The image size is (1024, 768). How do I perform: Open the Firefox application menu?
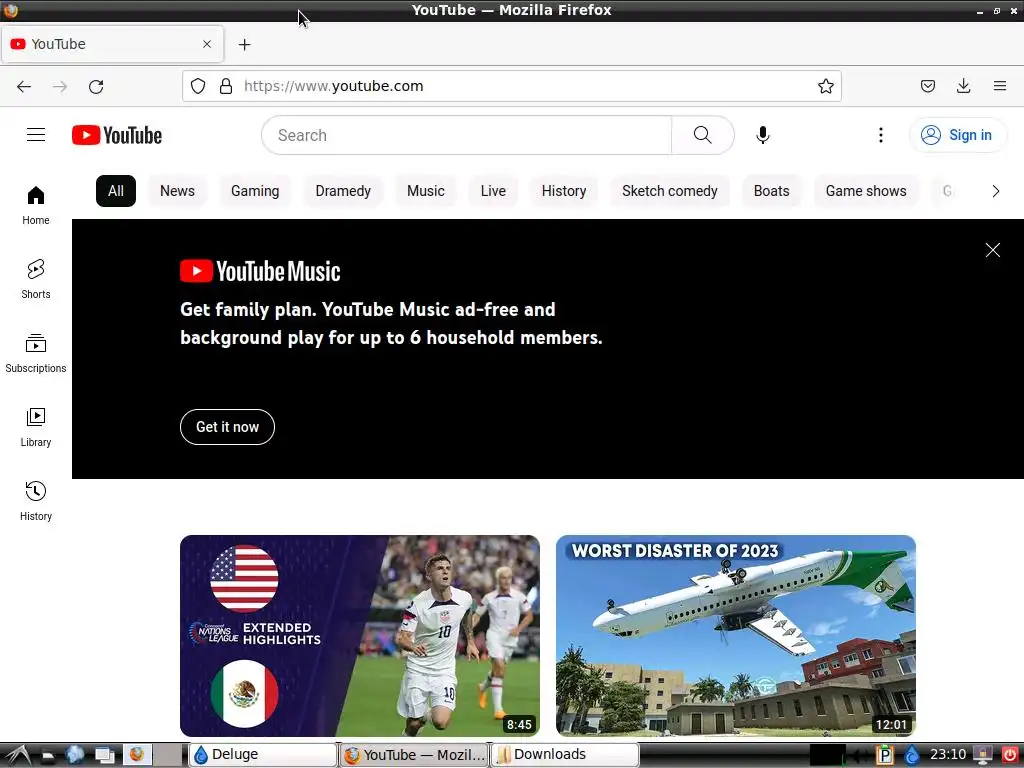click(x=999, y=86)
